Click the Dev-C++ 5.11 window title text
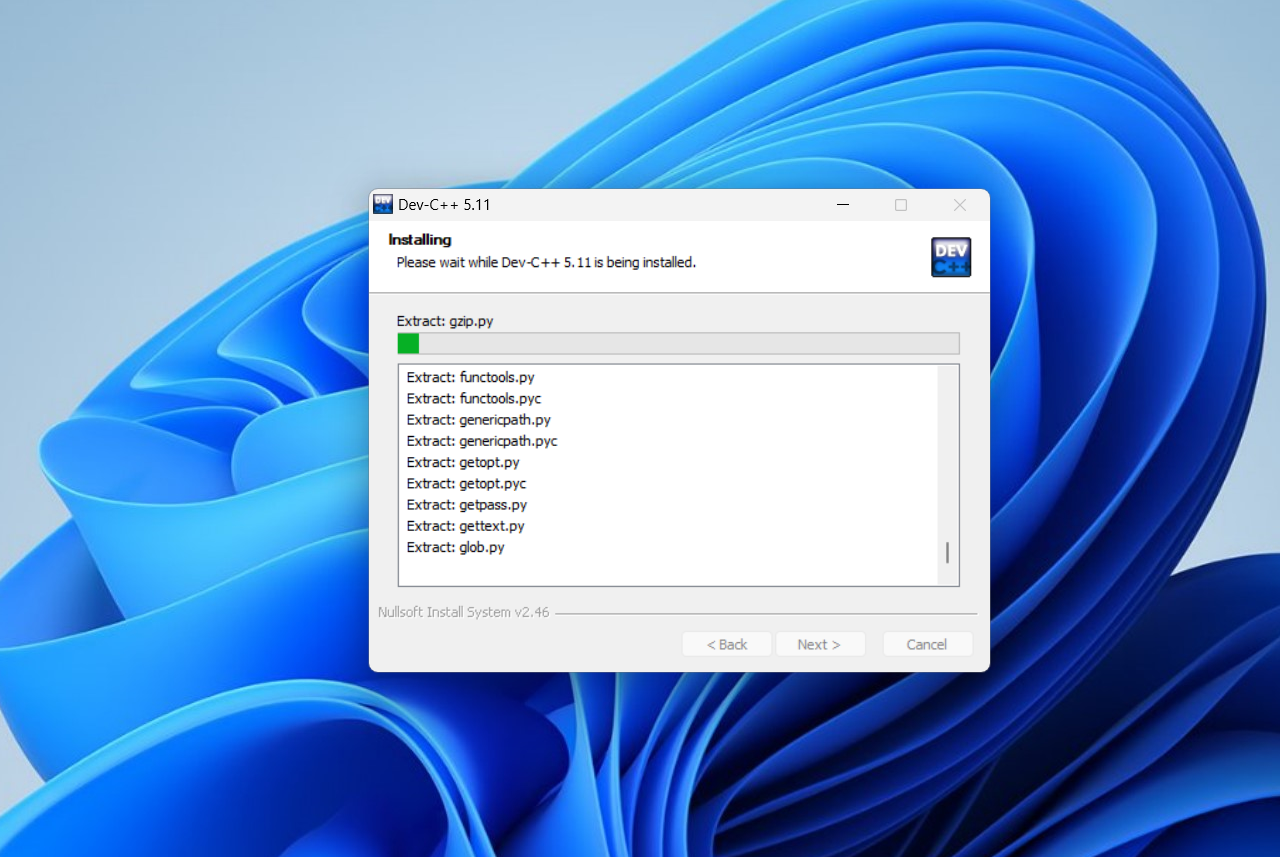The width and height of the screenshot is (1280, 857). [x=444, y=205]
